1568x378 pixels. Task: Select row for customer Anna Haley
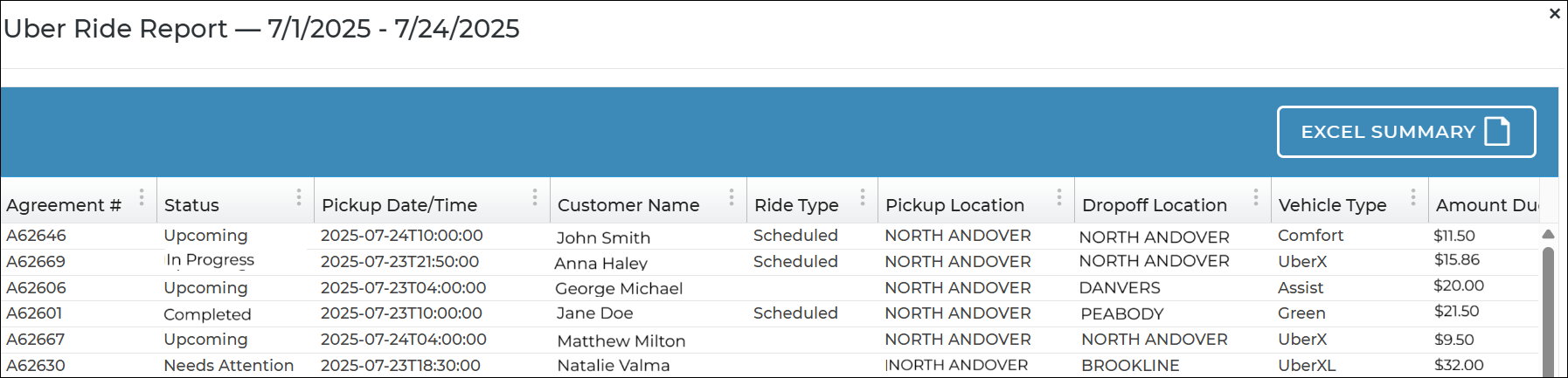click(600, 263)
